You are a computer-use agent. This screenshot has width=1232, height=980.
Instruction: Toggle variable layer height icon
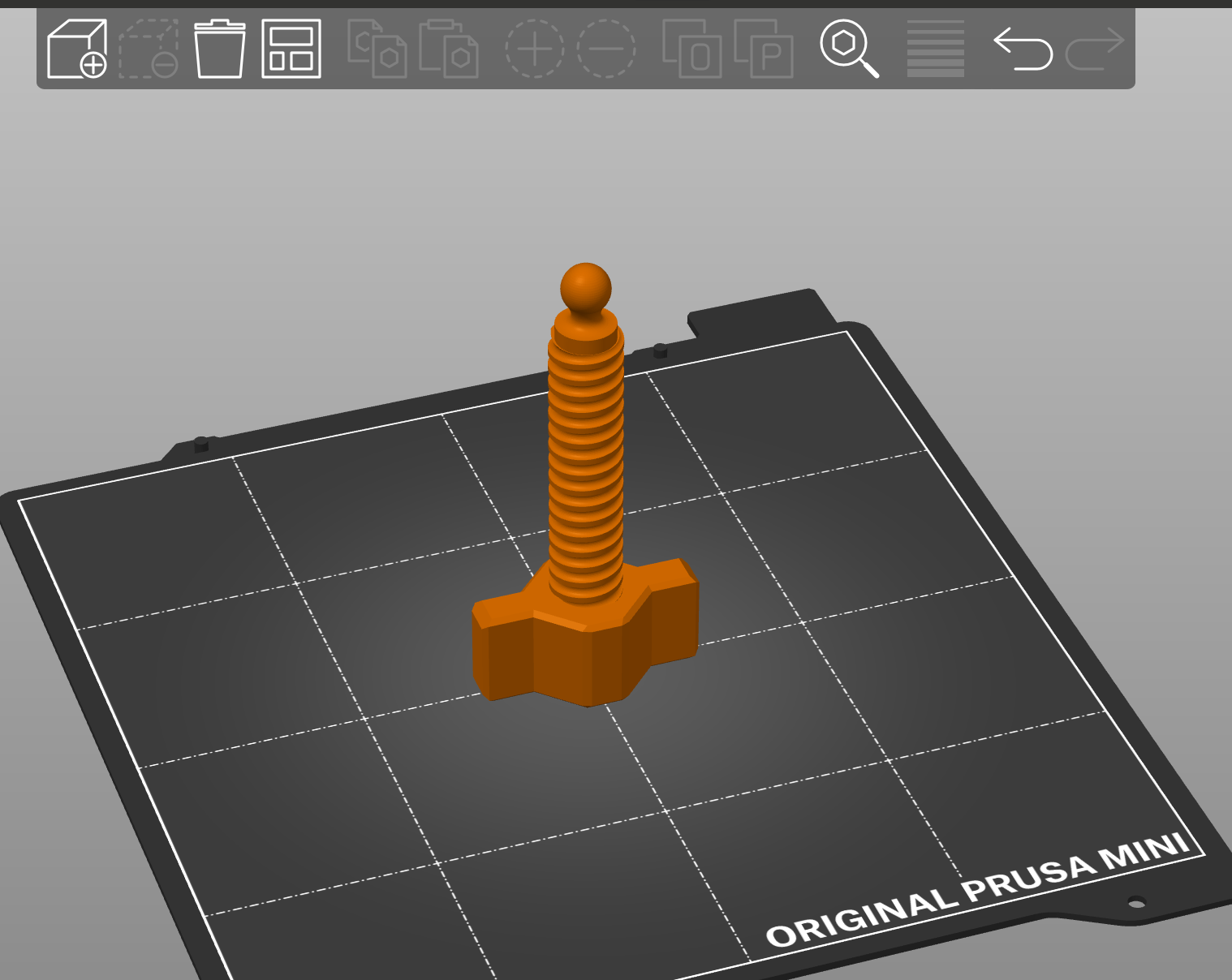click(x=936, y=49)
